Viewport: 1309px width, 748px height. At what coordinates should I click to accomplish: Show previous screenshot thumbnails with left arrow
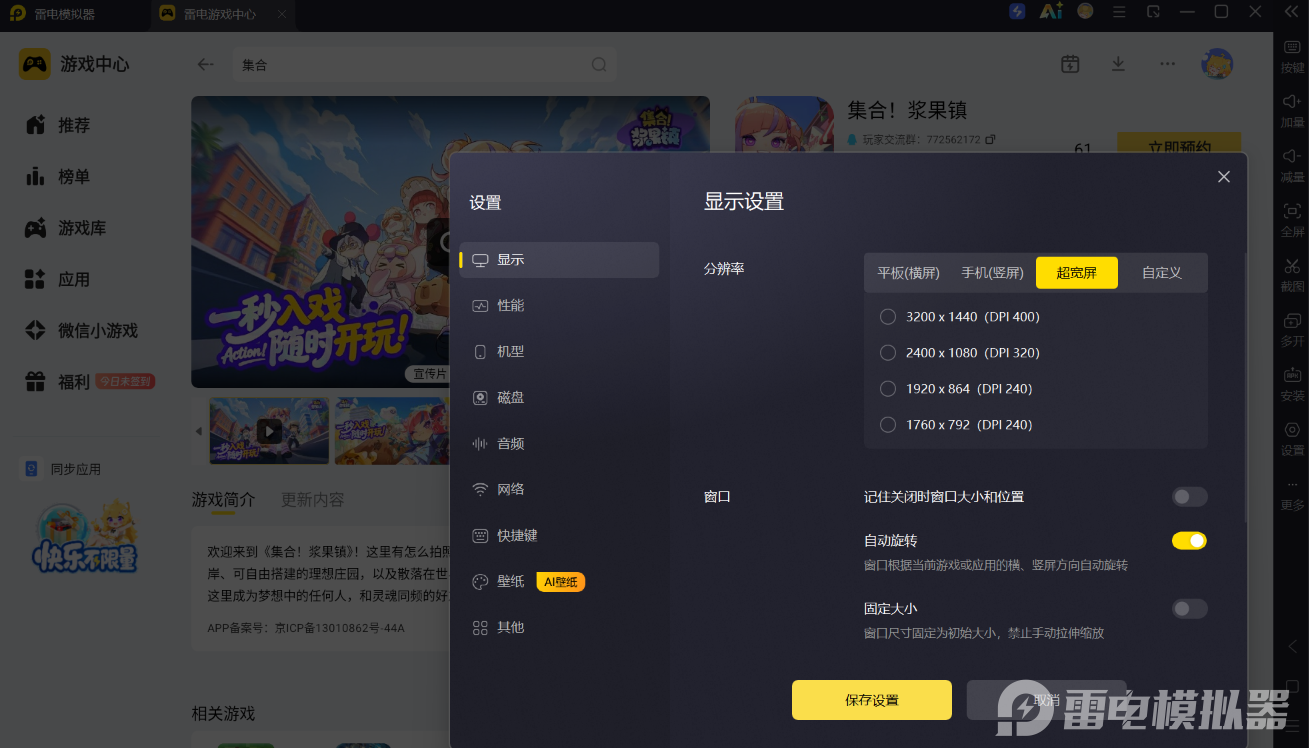[198, 431]
